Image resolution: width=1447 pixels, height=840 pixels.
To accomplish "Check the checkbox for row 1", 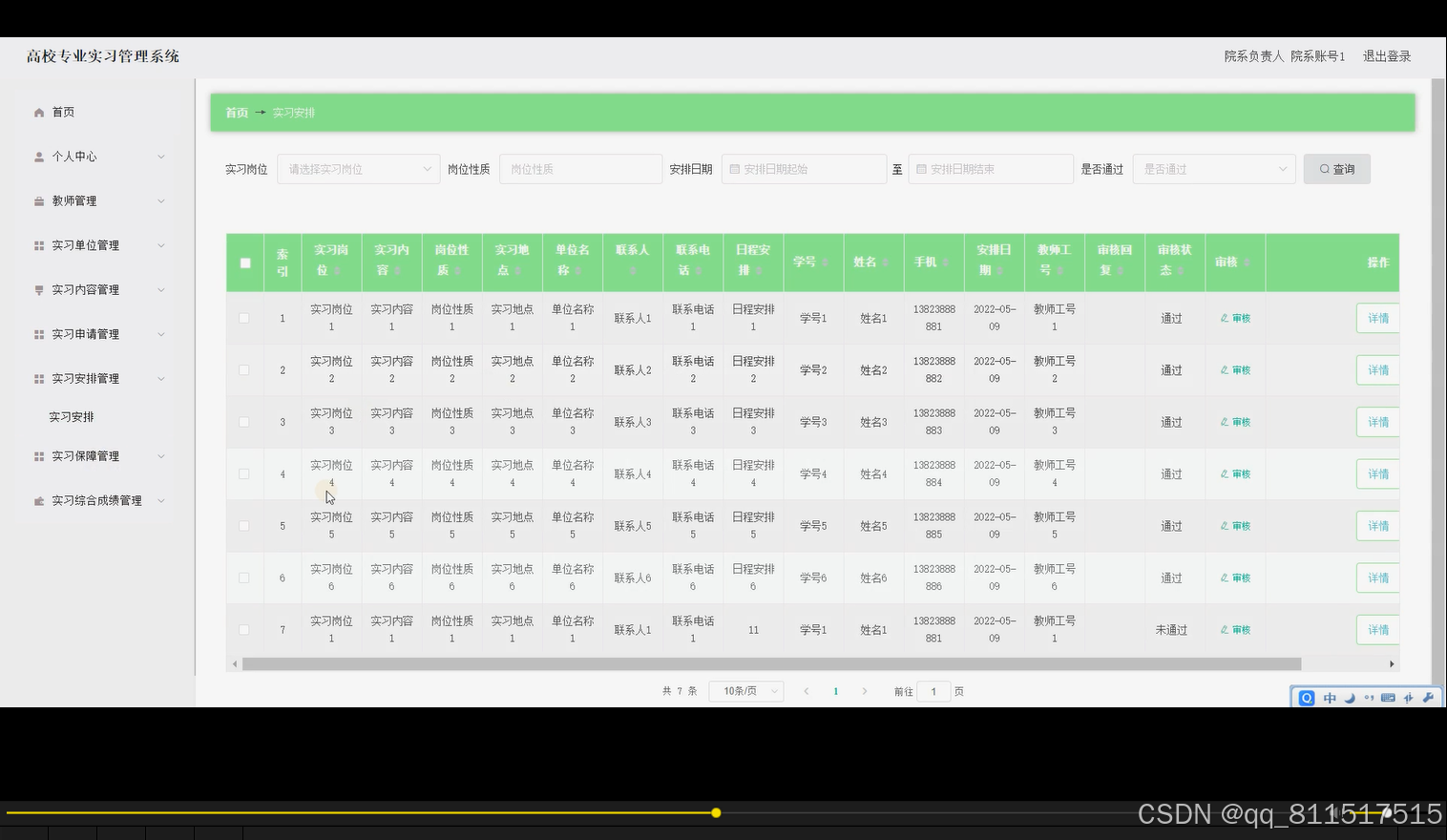I will [x=244, y=318].
